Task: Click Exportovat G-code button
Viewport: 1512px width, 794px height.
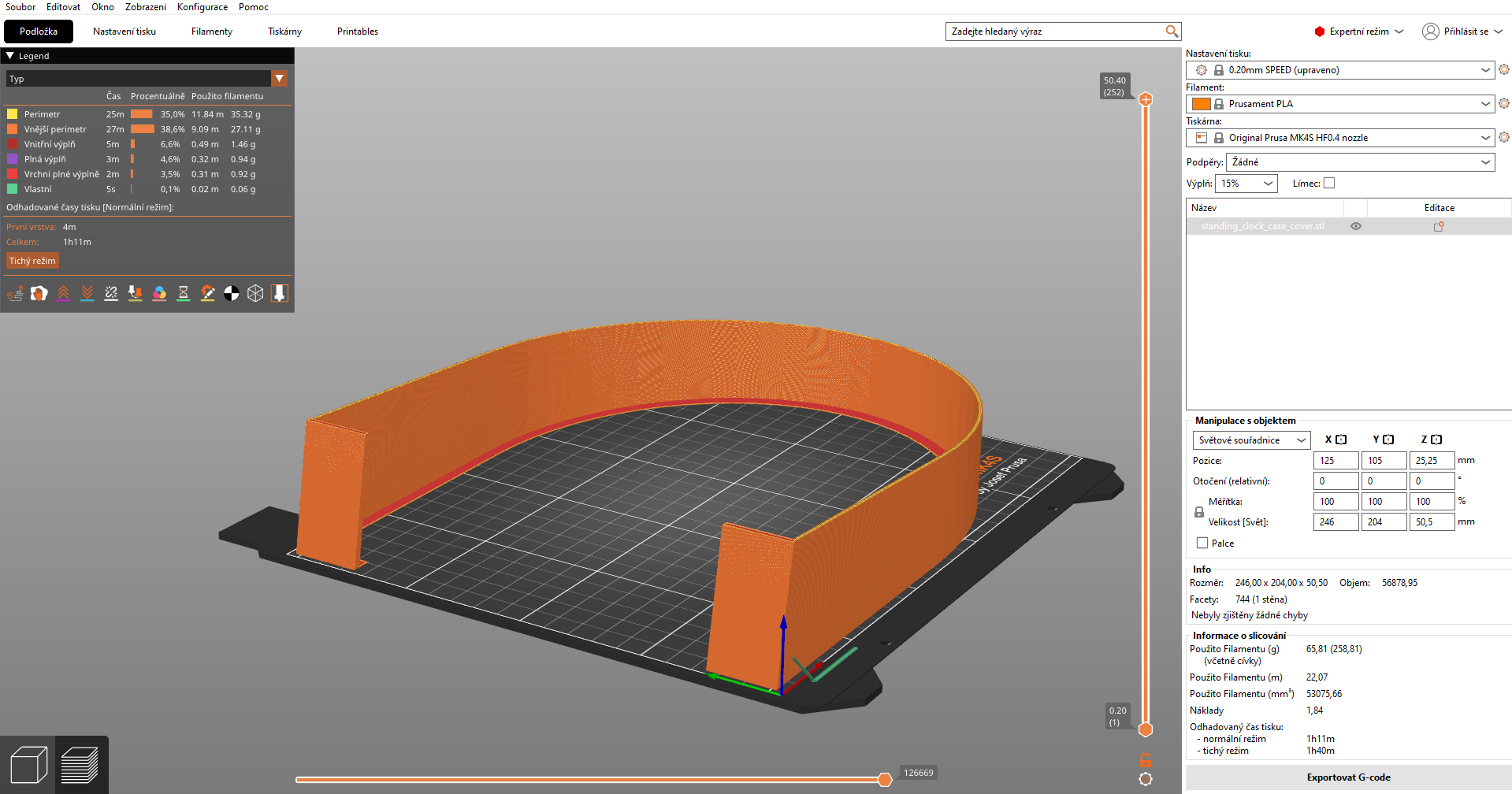Action: pos(1348,777)
